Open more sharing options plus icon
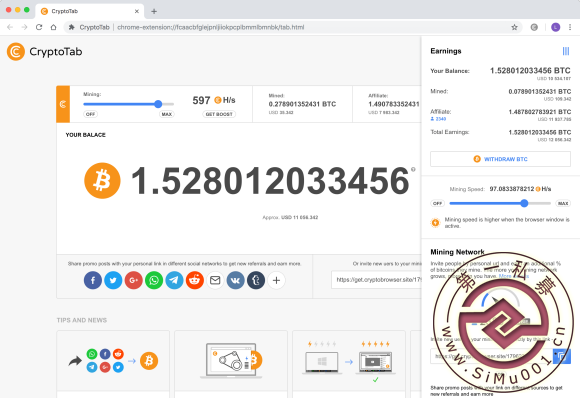 [276, 280]
